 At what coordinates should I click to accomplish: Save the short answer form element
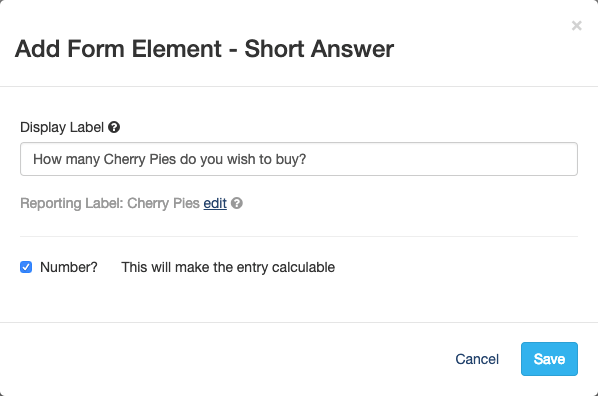click(x=549, y=359)
